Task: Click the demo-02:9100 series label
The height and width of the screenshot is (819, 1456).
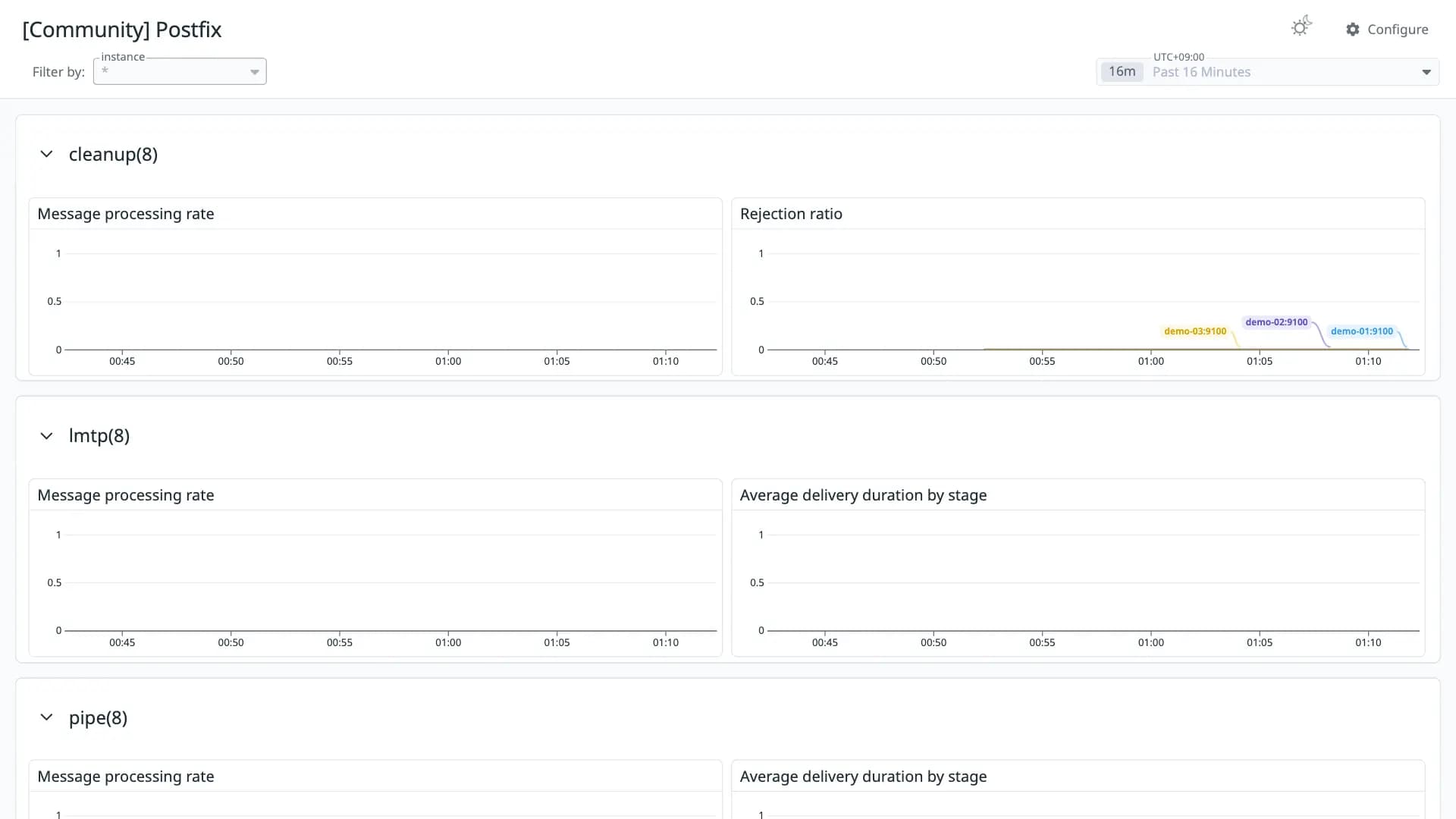Action: [x=1276, y=322]
